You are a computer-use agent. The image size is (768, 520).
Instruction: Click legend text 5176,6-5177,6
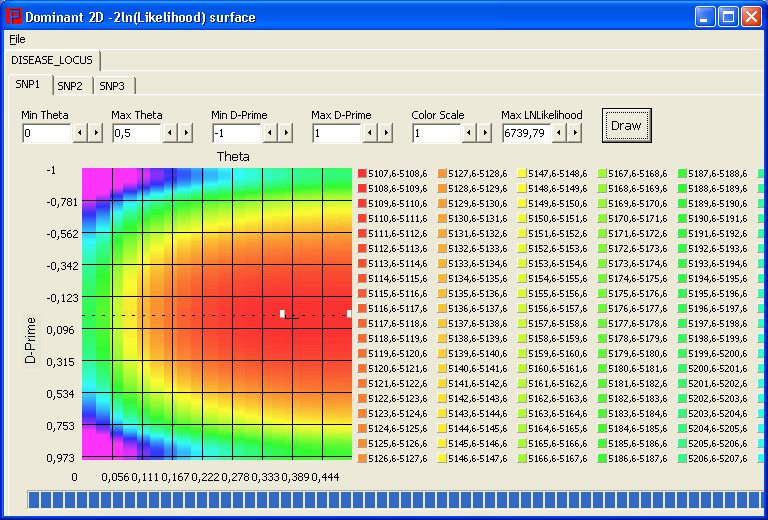638,308
